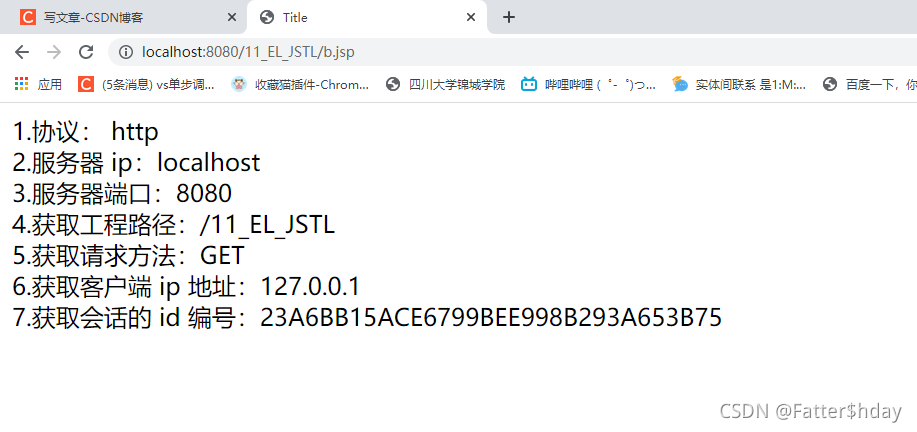
Task: Click the Bilibili bookmark icon
Action: point(529,84)
